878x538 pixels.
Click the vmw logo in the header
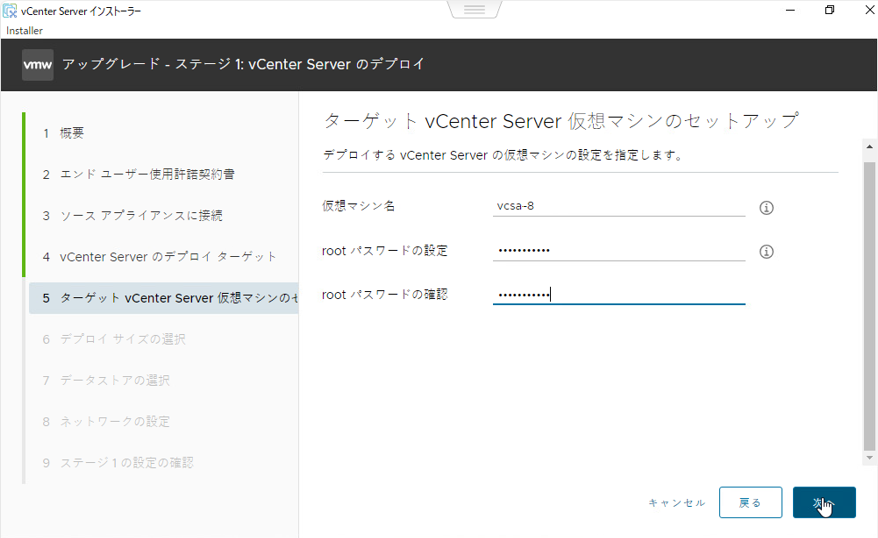click(37, 64)
